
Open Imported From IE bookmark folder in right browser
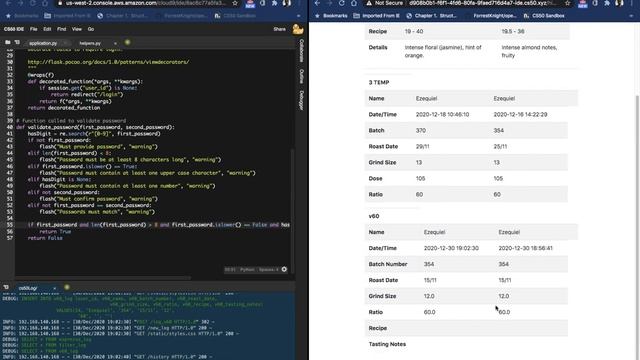click(376, 16)
